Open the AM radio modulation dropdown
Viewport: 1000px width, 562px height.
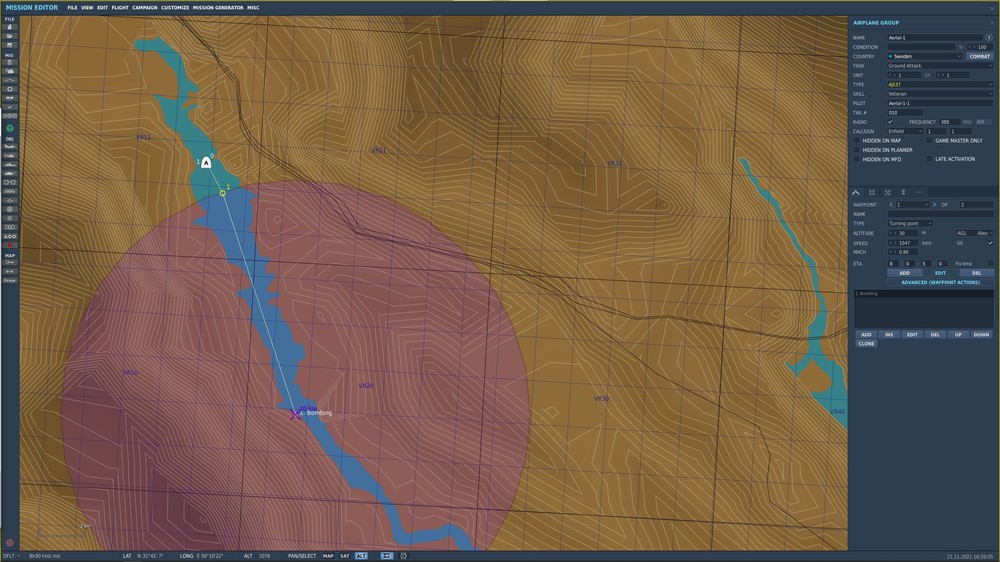pyautogui.click(x=983, y=122)
